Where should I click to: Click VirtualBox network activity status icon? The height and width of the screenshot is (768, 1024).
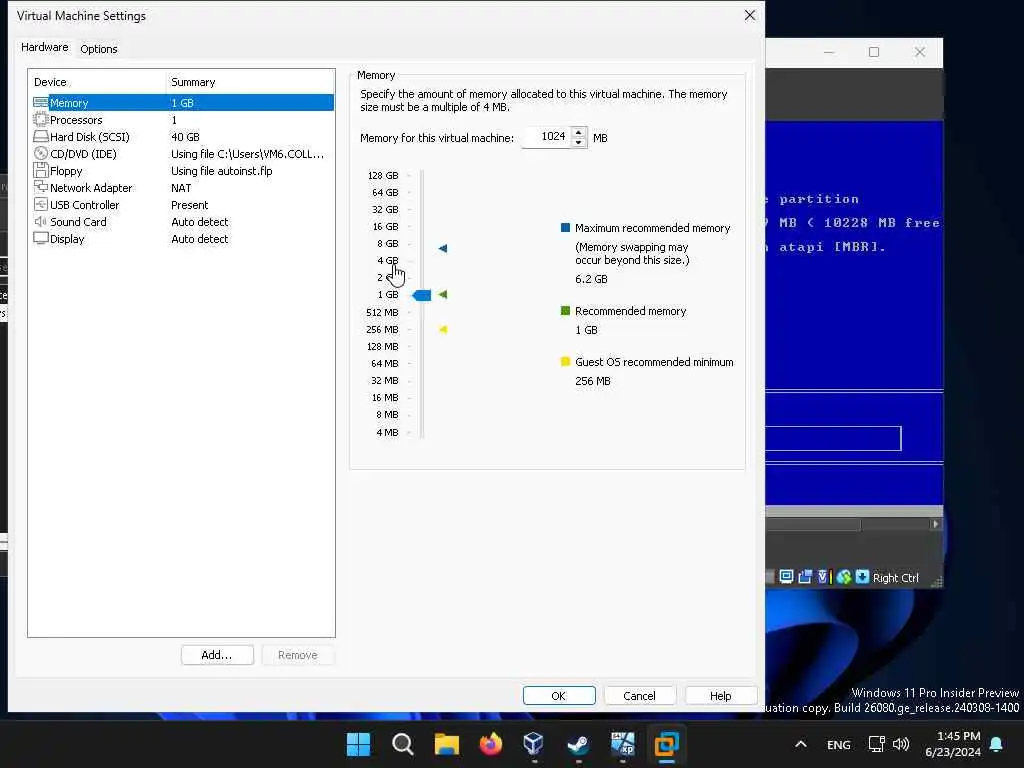[x=844, y=577]
